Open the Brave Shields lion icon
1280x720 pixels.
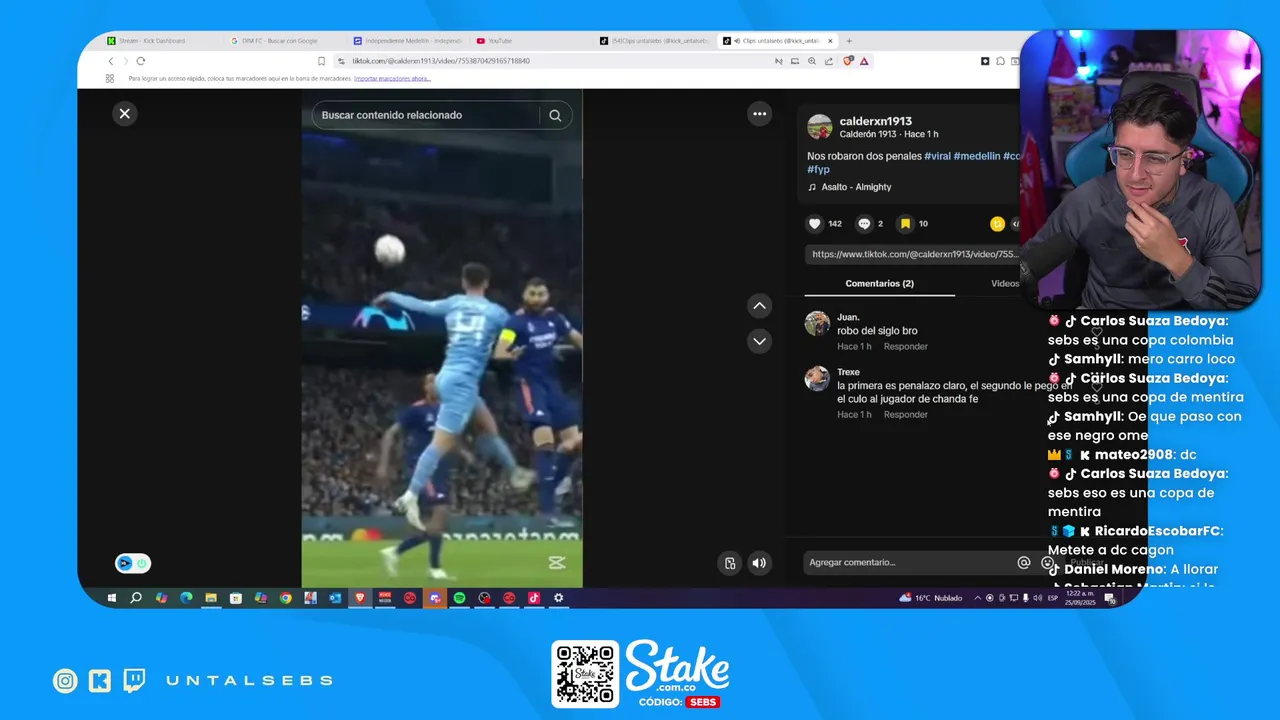849,61
